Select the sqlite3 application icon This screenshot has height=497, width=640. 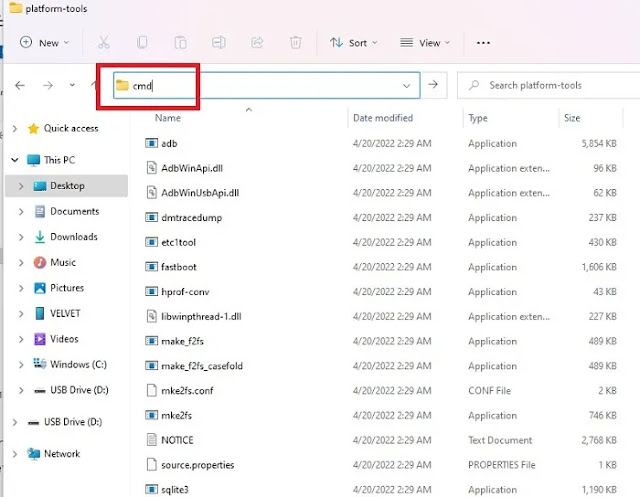pos(151,489)
